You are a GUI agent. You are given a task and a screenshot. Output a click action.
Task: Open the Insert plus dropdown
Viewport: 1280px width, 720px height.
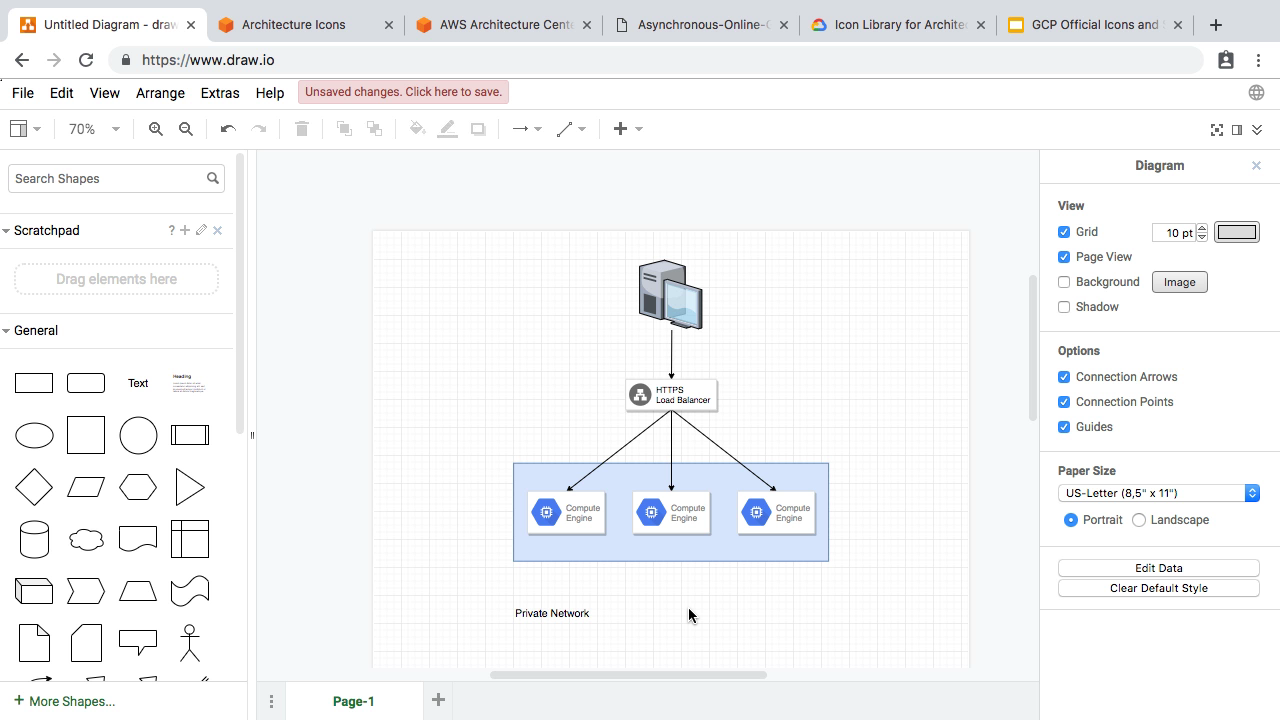(x=628, y=129)
